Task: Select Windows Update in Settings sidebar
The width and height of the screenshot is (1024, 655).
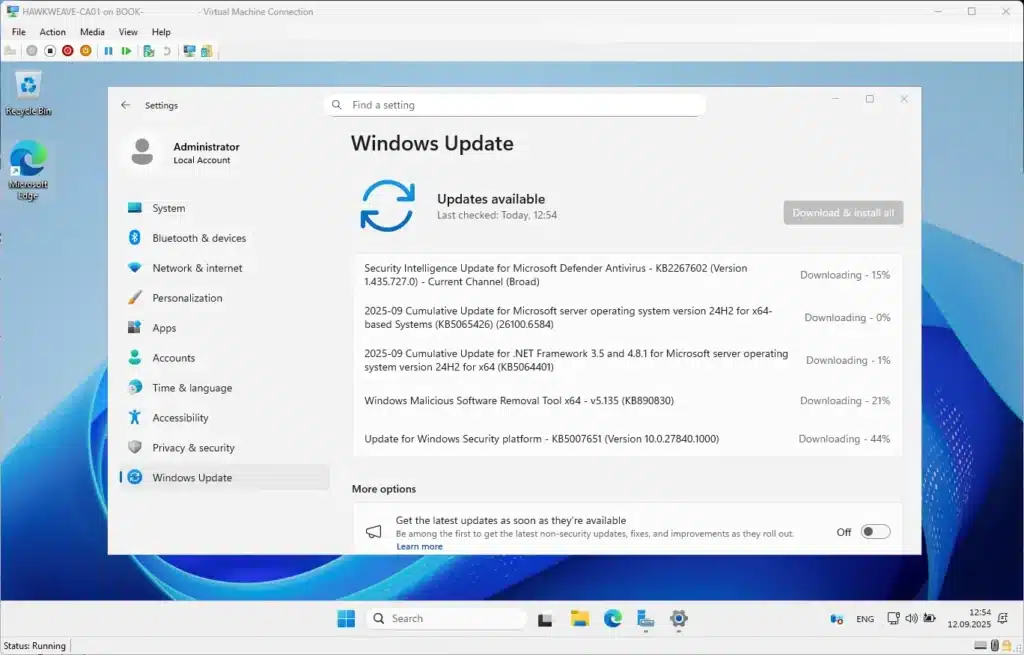Action: pos(192,478)
